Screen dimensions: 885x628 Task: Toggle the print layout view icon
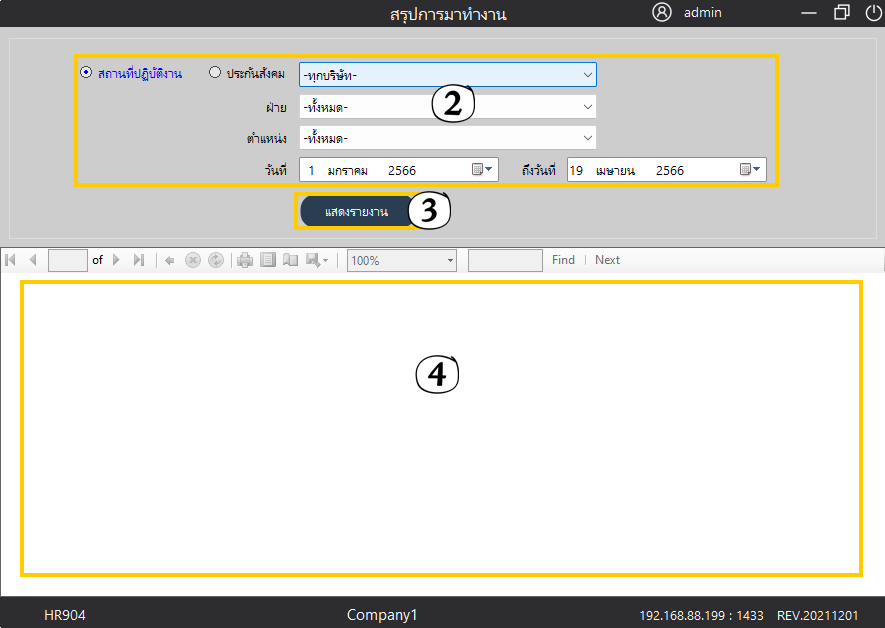point(267,260)
